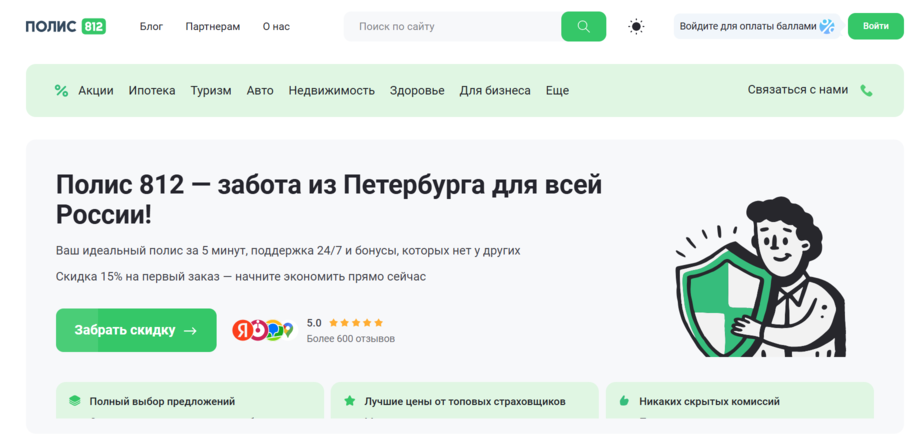Expand the Еще menu
Screen dimensions: 915x439
pyautogui.click(x=557, y=90)
